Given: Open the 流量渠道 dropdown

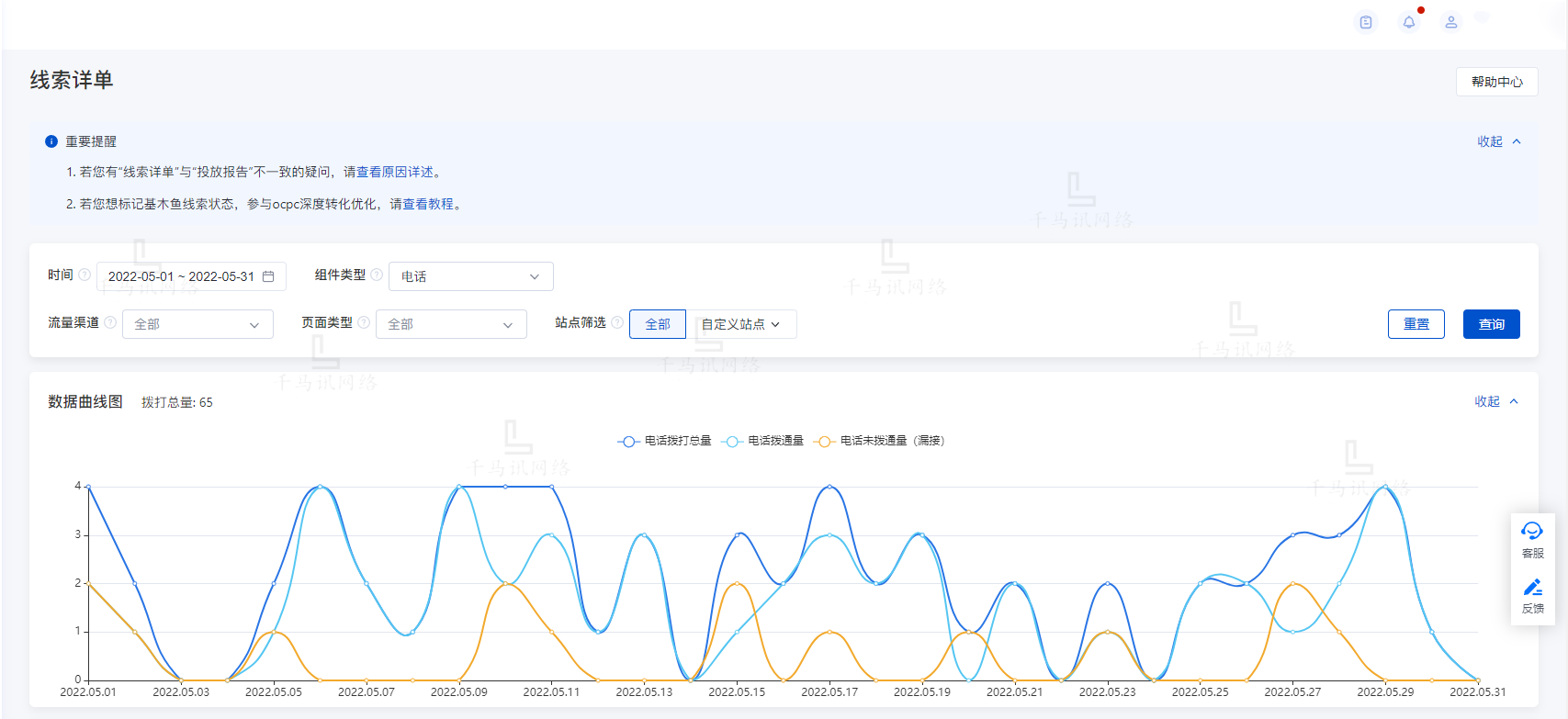Looking at the screenshot, I should 197,324.
